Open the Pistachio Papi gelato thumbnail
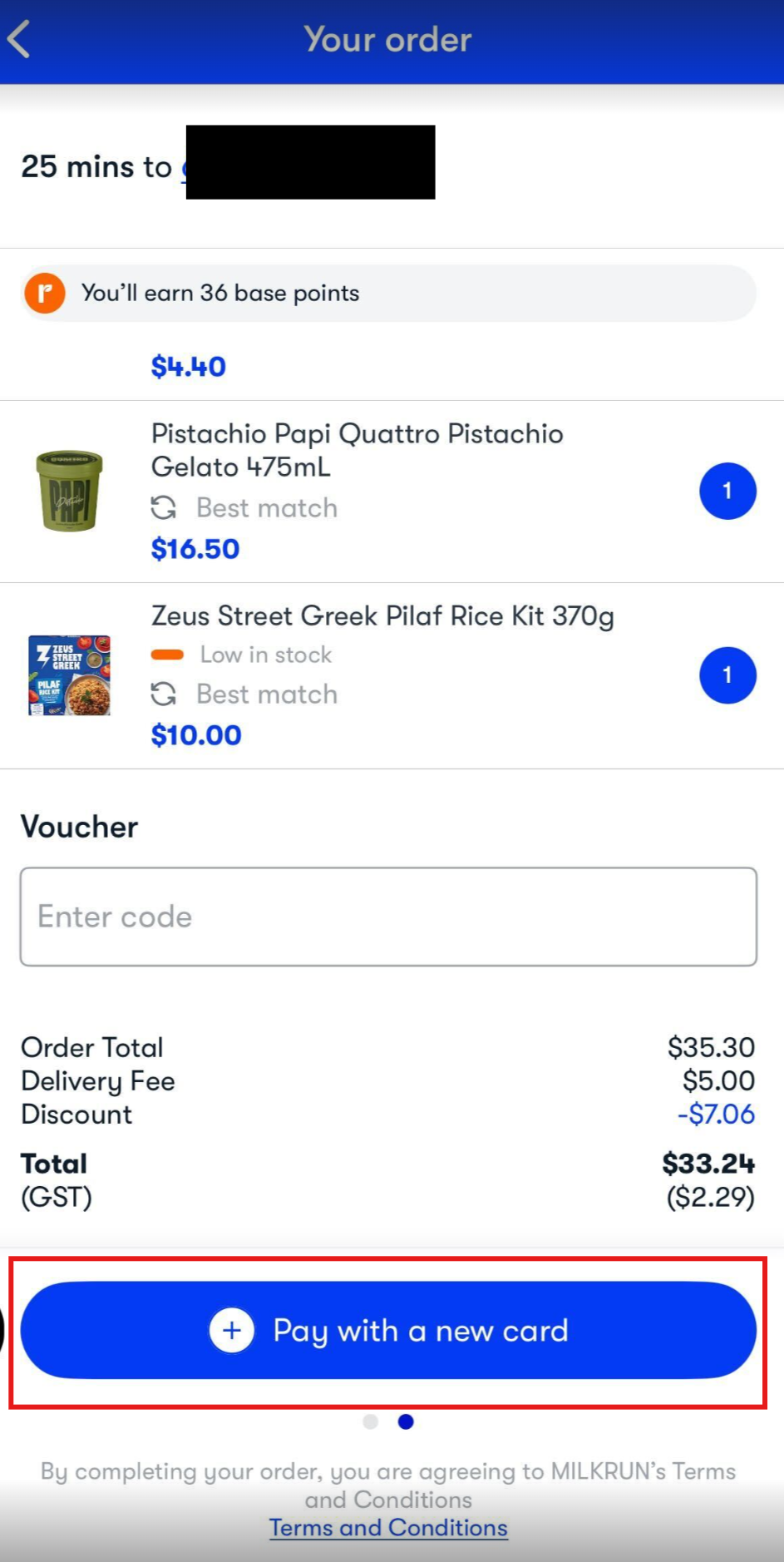 70,491
